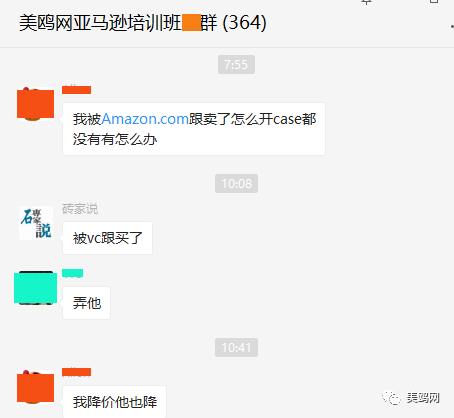Click the 7:55 timestamp label
The image size is (454, 418).
coord(236,64)
